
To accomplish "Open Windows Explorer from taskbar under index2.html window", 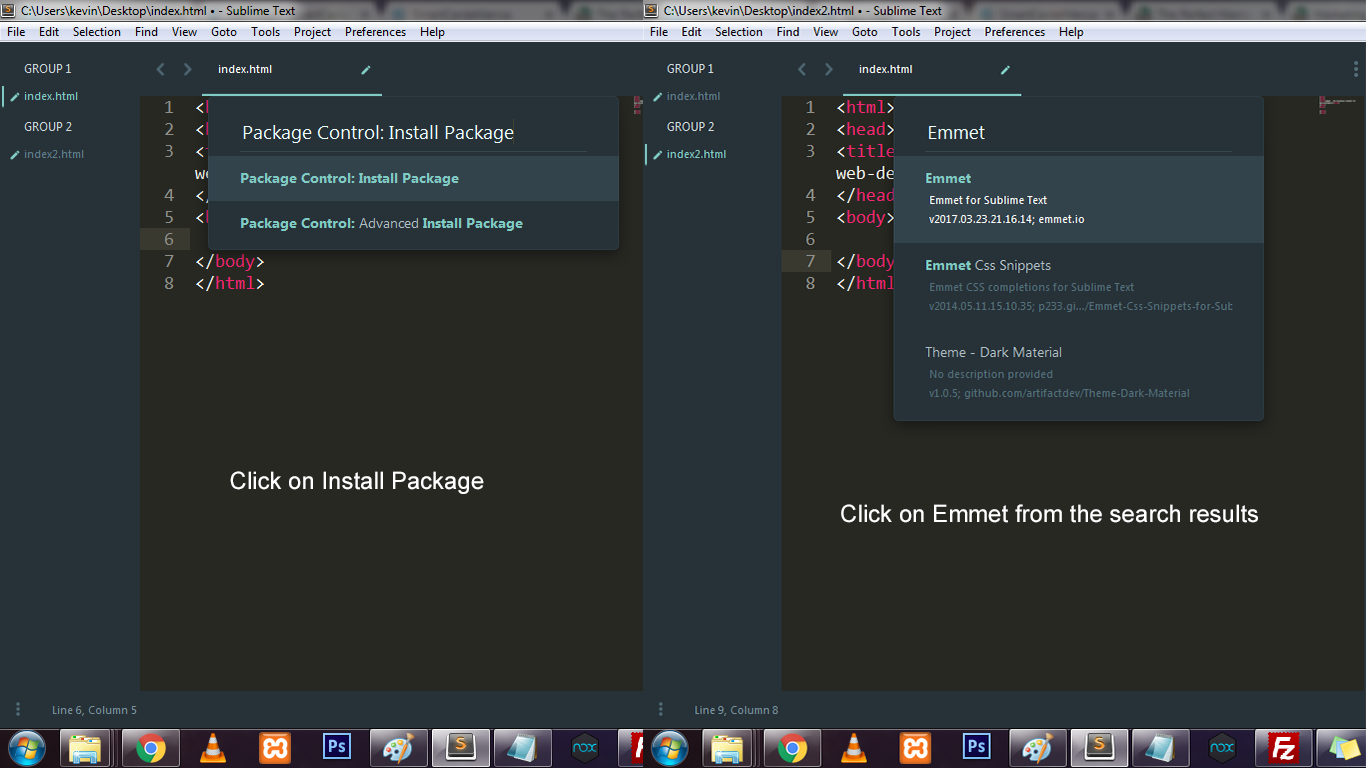I will [729, 747].
